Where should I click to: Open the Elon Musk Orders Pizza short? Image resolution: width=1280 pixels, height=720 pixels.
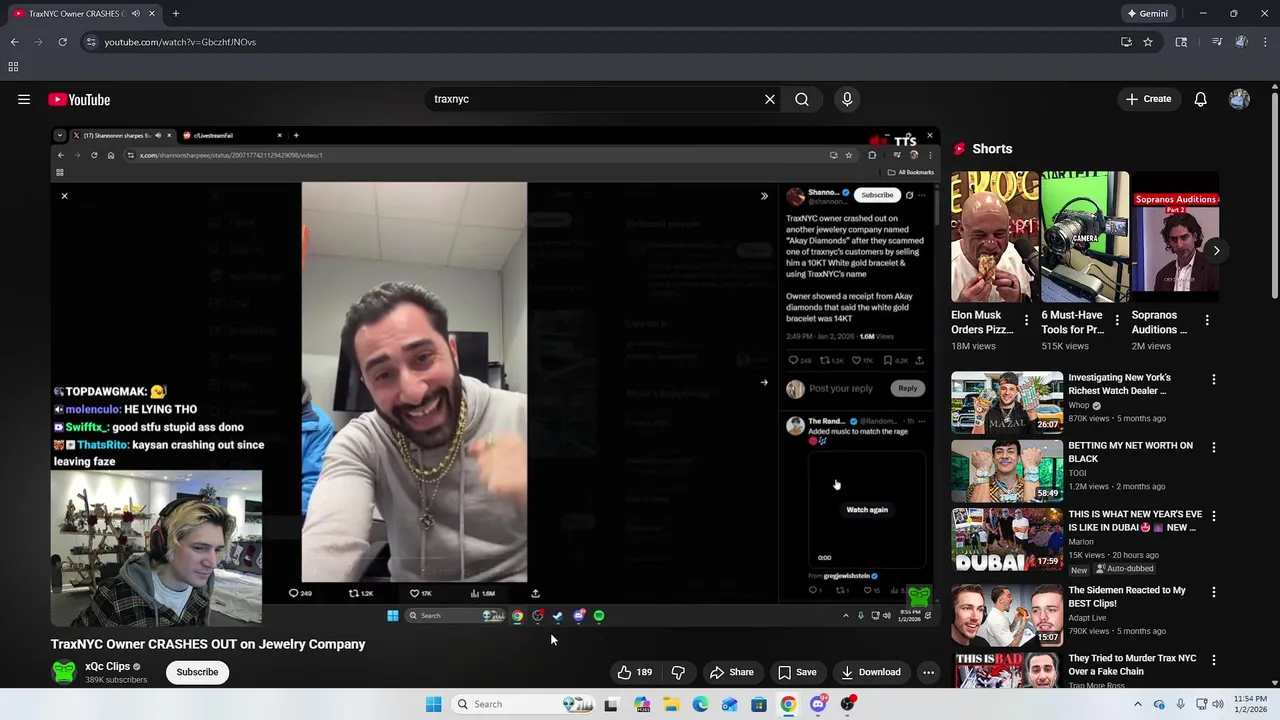995,237
